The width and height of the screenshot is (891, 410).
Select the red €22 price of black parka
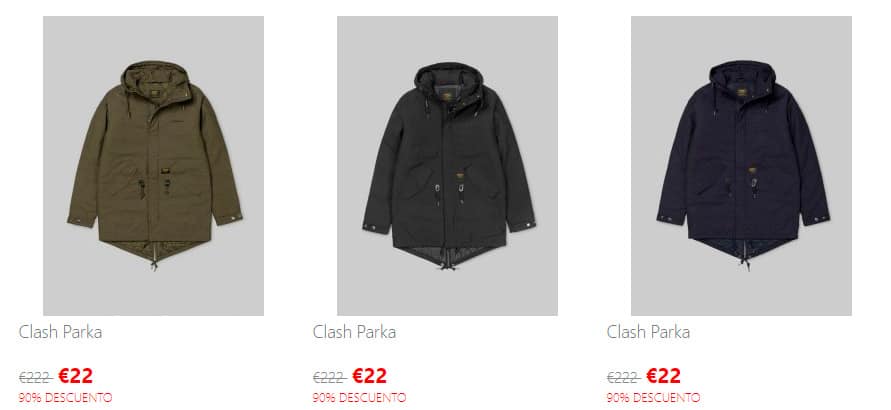(x=369, y=375)
